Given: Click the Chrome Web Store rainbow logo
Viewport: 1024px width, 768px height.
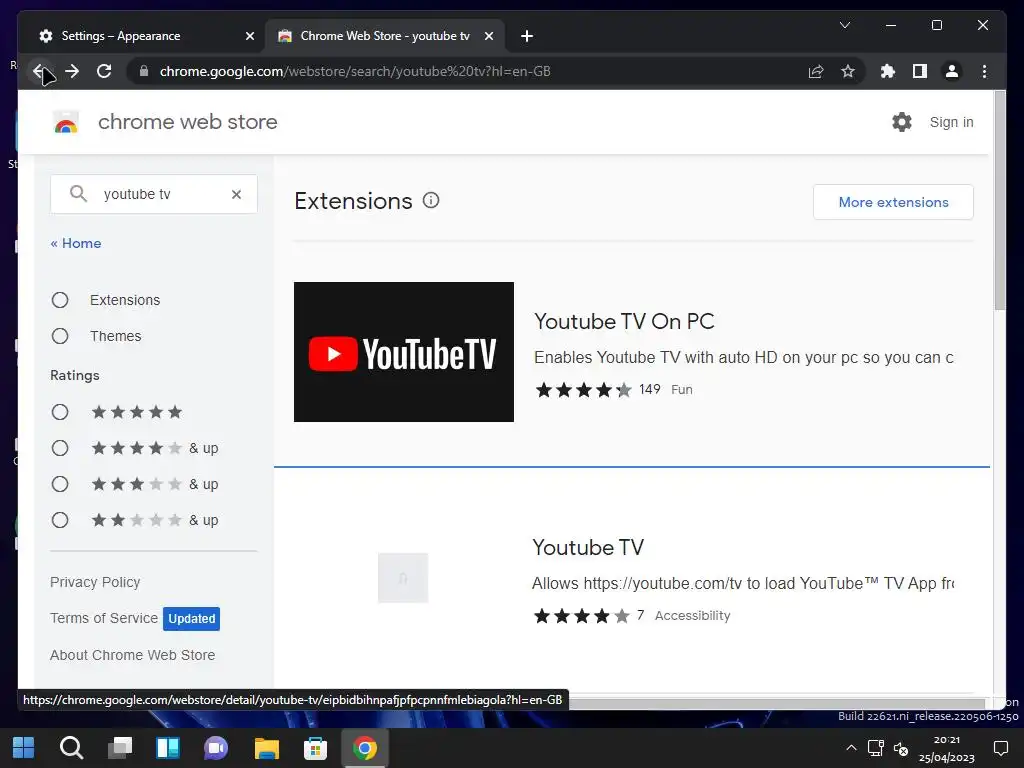Looking at the screenshot, I should (x=66, y=122).
